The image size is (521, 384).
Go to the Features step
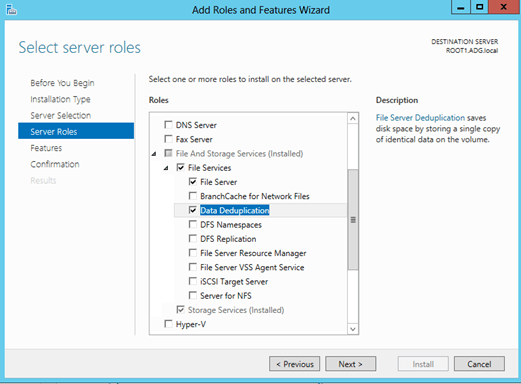[x=46, y=148]
